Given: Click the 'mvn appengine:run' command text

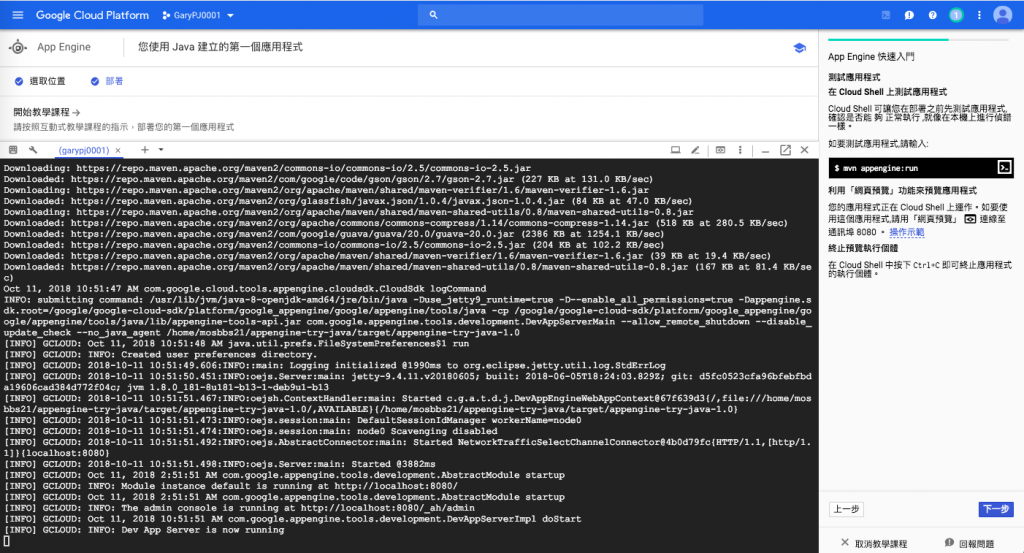Looking at the screenshot, I should (x=880, y=168).
